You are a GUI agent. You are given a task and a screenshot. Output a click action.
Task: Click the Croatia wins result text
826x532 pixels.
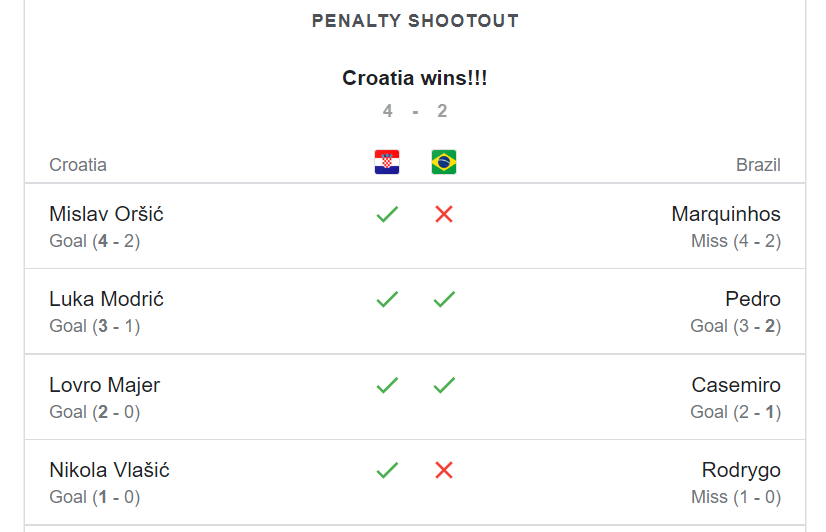pyautogui.click(x=415, y=78)
